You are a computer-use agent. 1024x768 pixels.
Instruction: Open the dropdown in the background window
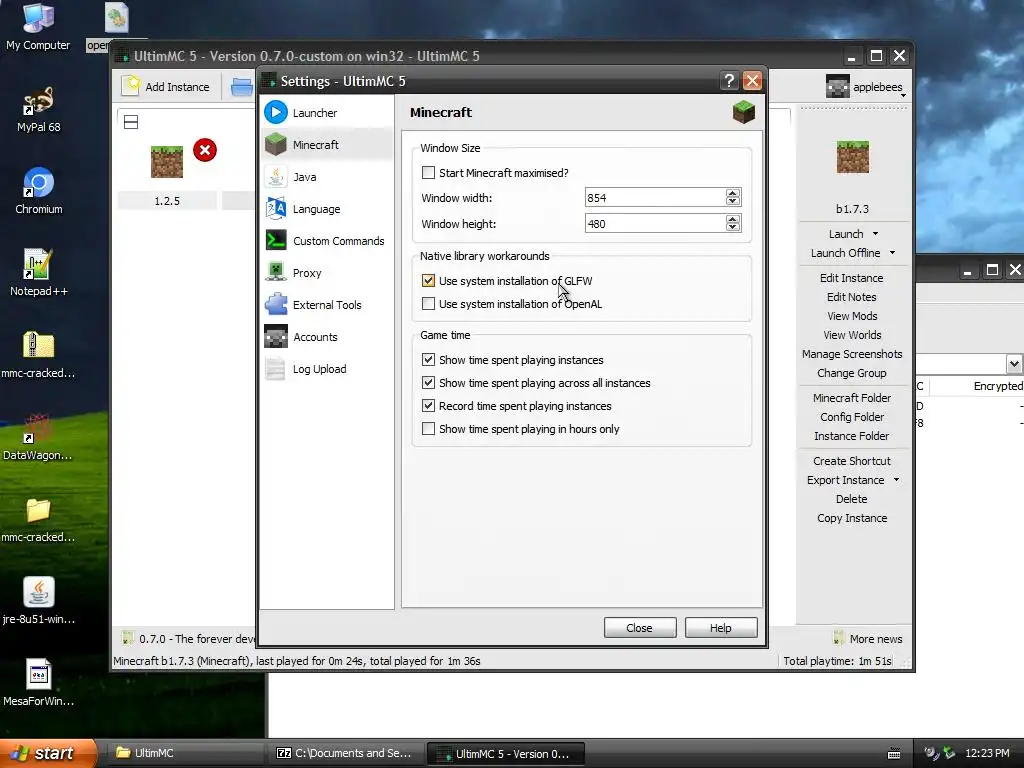(1014, 364)
